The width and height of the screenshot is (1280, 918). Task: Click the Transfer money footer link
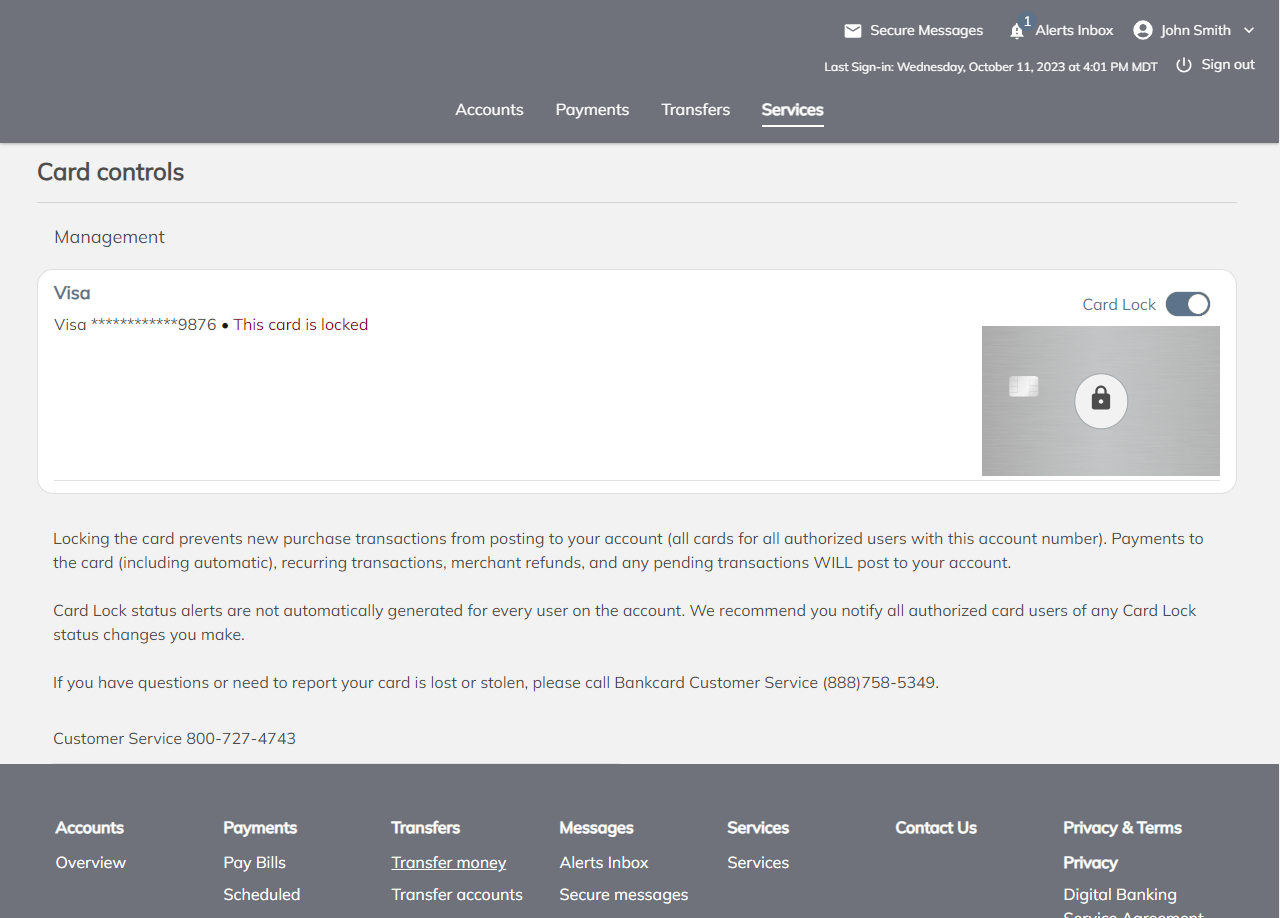pos(448,862)
